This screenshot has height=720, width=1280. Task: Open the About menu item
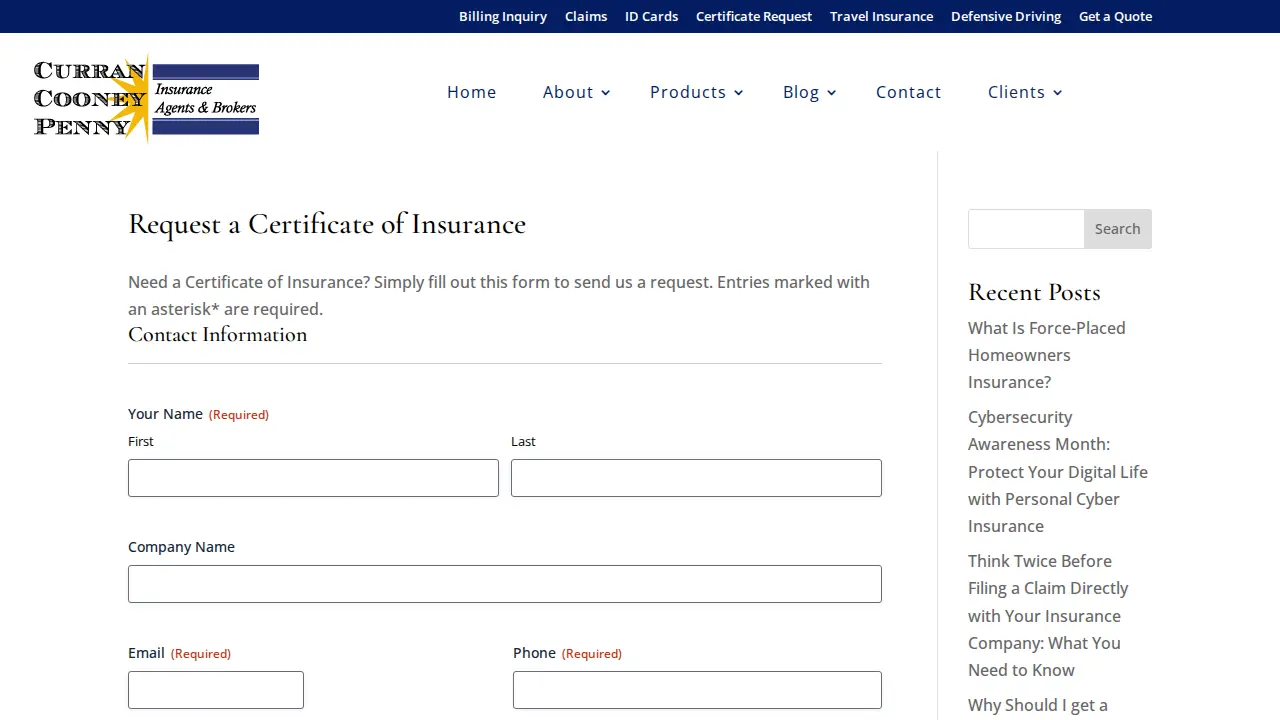click(x=568, y=92)
